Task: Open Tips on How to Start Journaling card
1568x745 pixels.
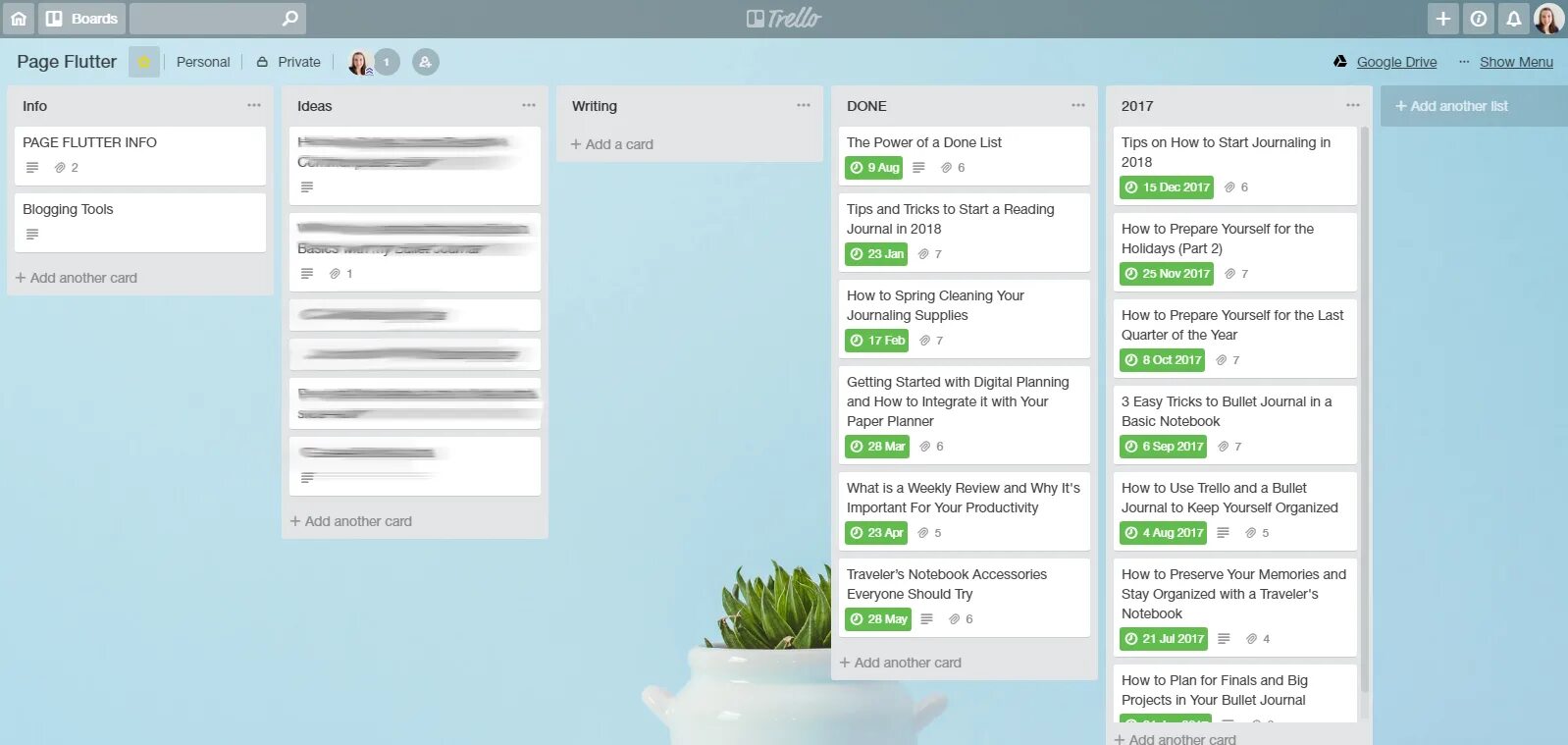Action: (x=1235, y=165)
